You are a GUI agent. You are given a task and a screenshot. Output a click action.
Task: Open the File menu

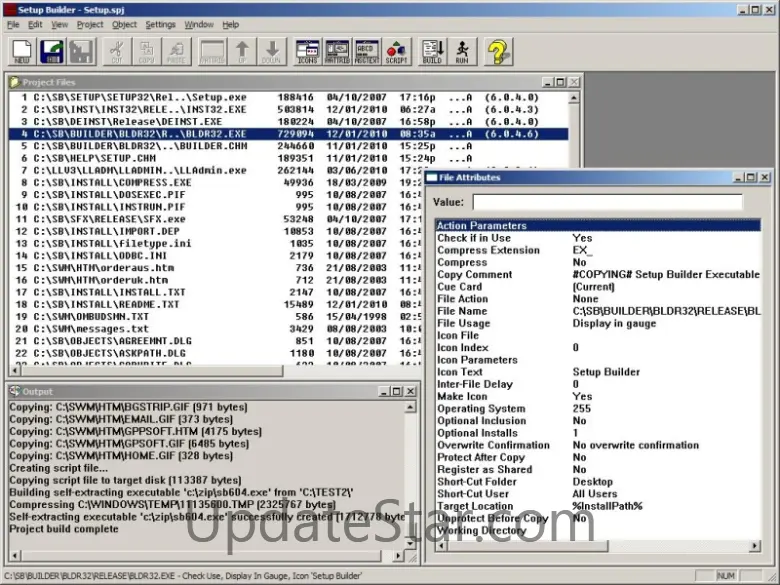pyautogui.click(x=13, y=24)
